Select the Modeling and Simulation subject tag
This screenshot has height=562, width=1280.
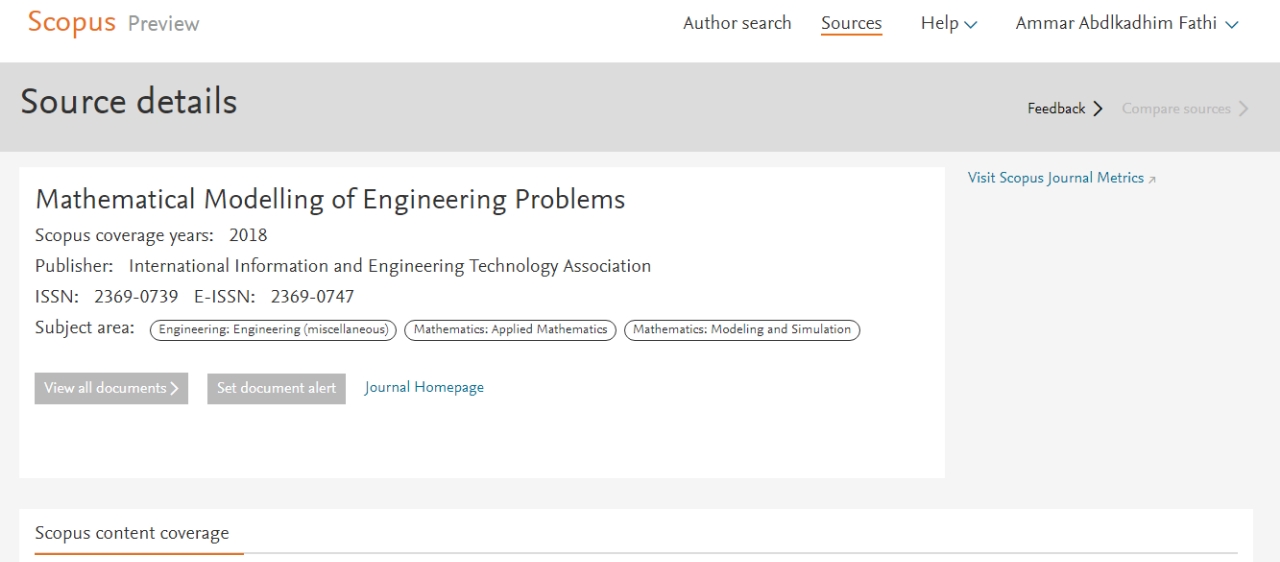[x=742, y=329]
